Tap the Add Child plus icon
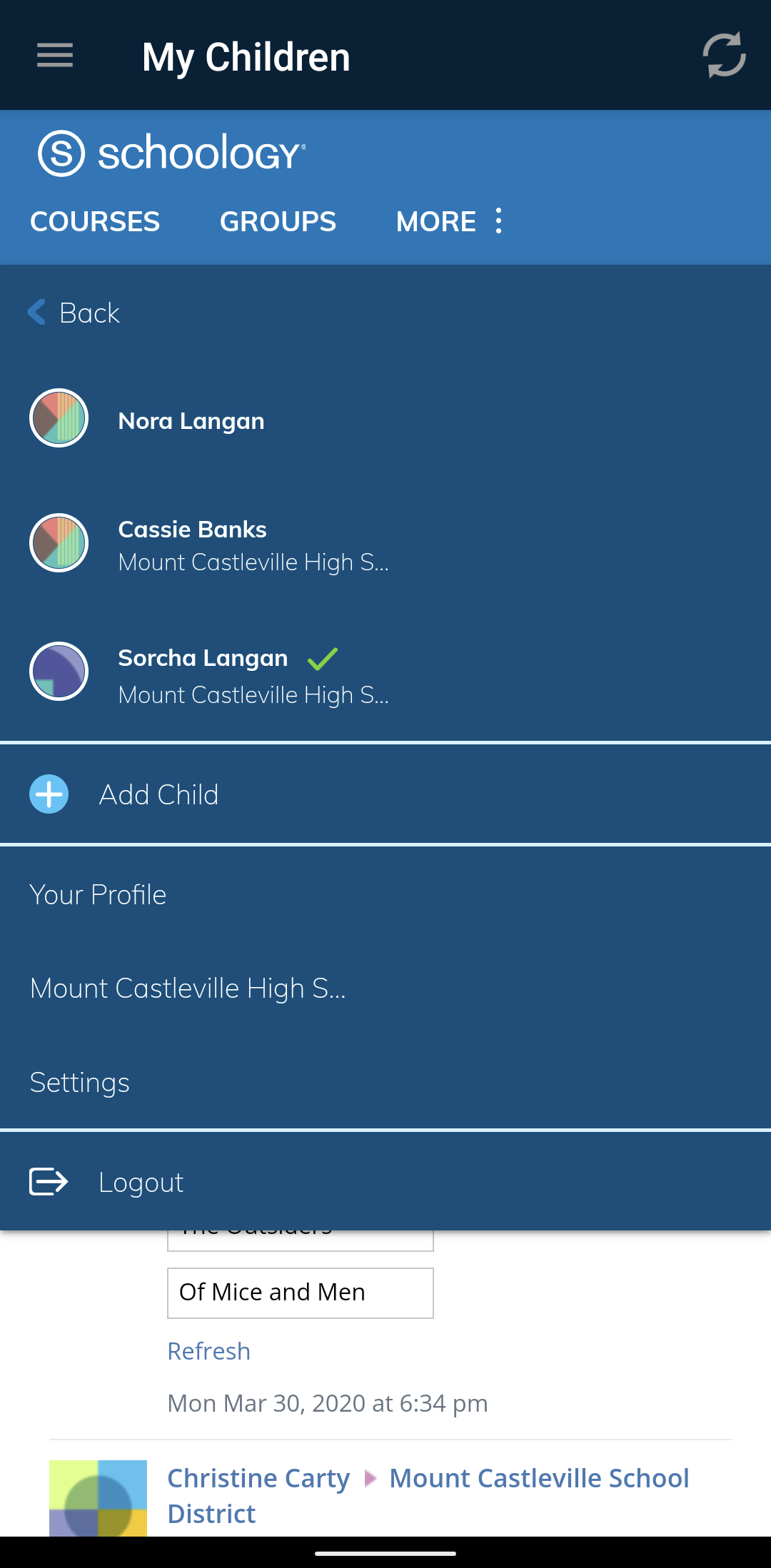771x1568 pixels. click(x=49, y=794)
